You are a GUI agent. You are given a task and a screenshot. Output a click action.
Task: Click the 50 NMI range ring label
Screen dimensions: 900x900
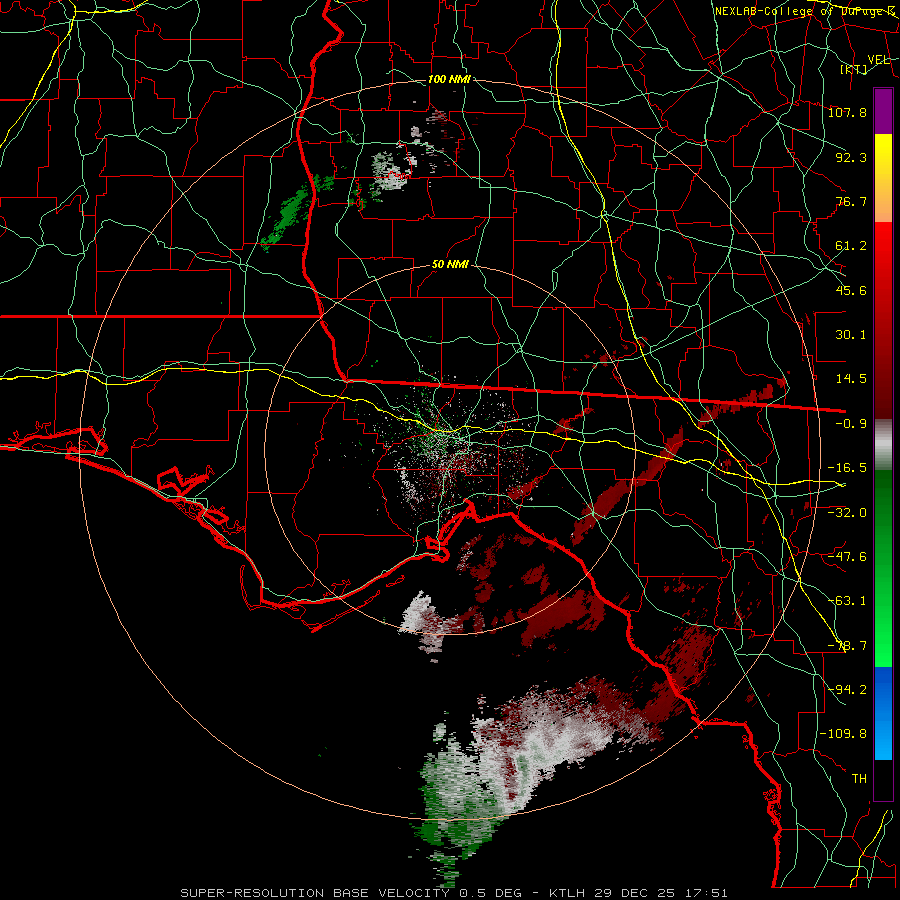pyautogui.click(x=451, y=265)
